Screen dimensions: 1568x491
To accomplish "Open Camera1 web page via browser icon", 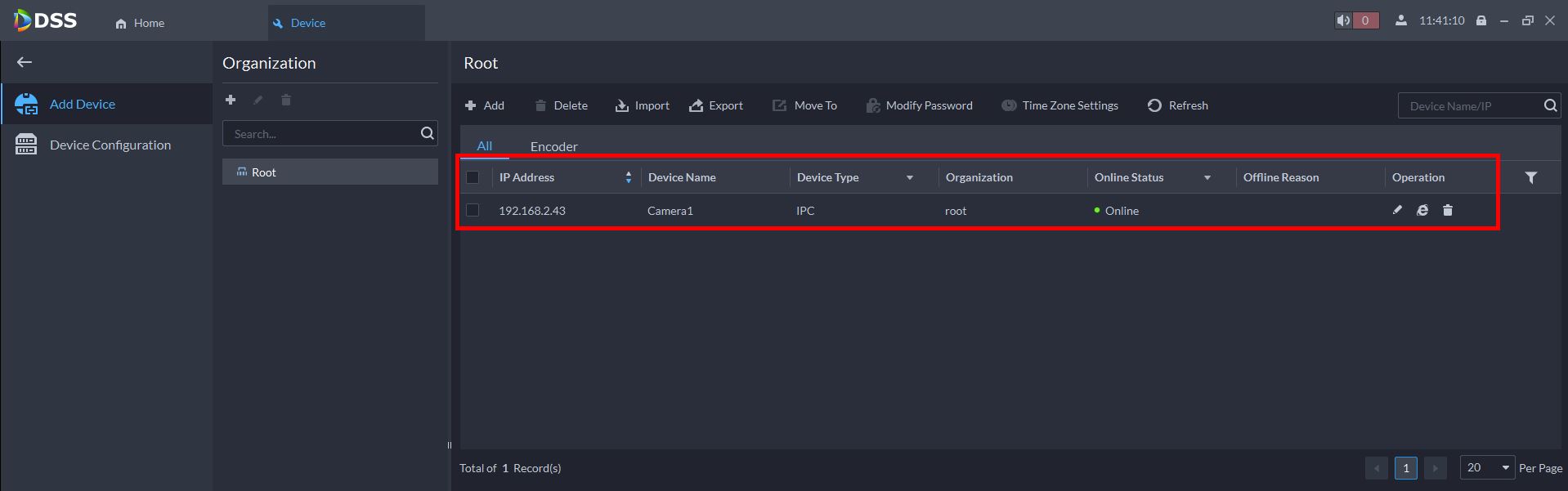I will 1422,210.
